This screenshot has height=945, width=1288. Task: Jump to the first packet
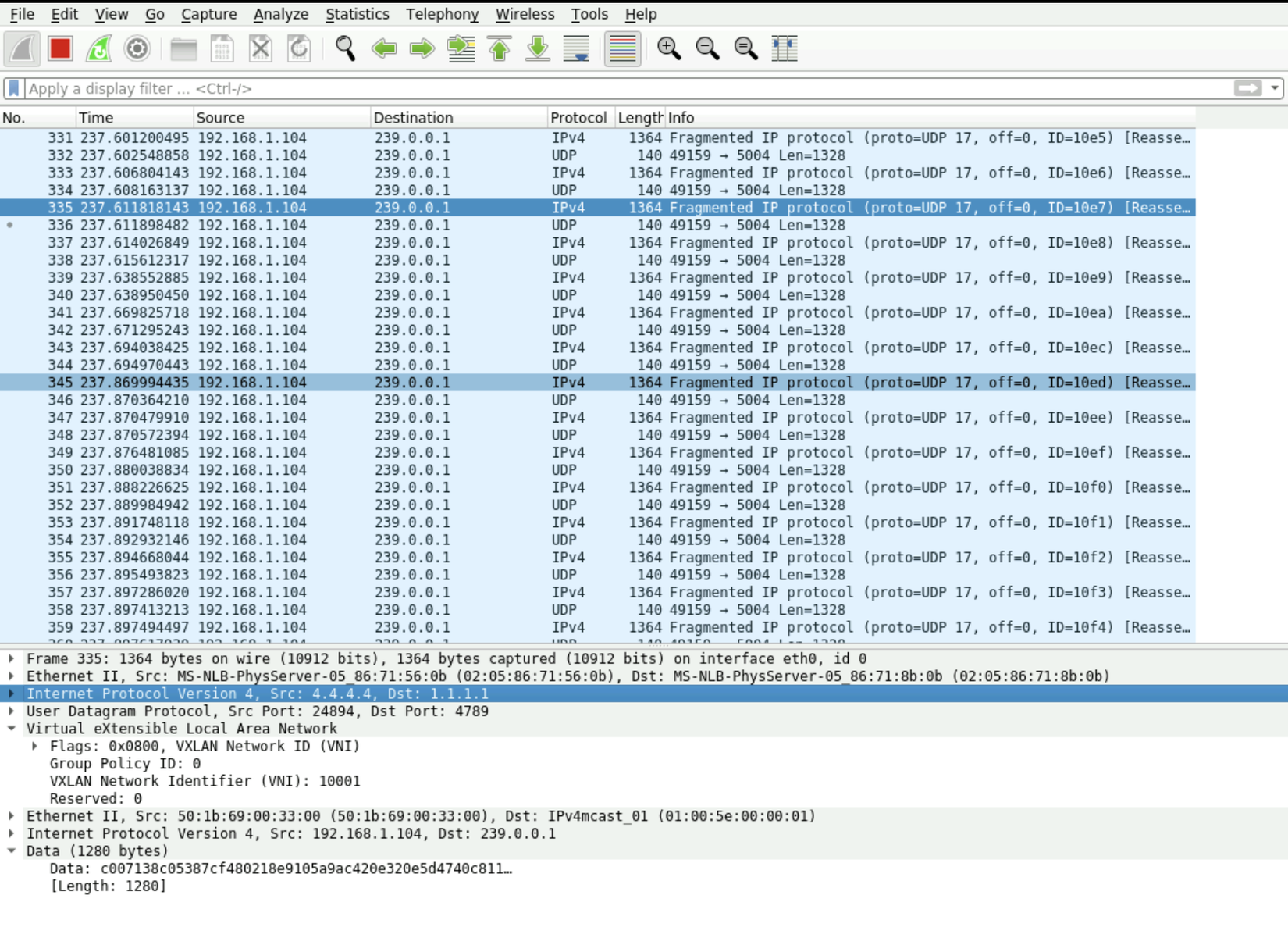500,48
